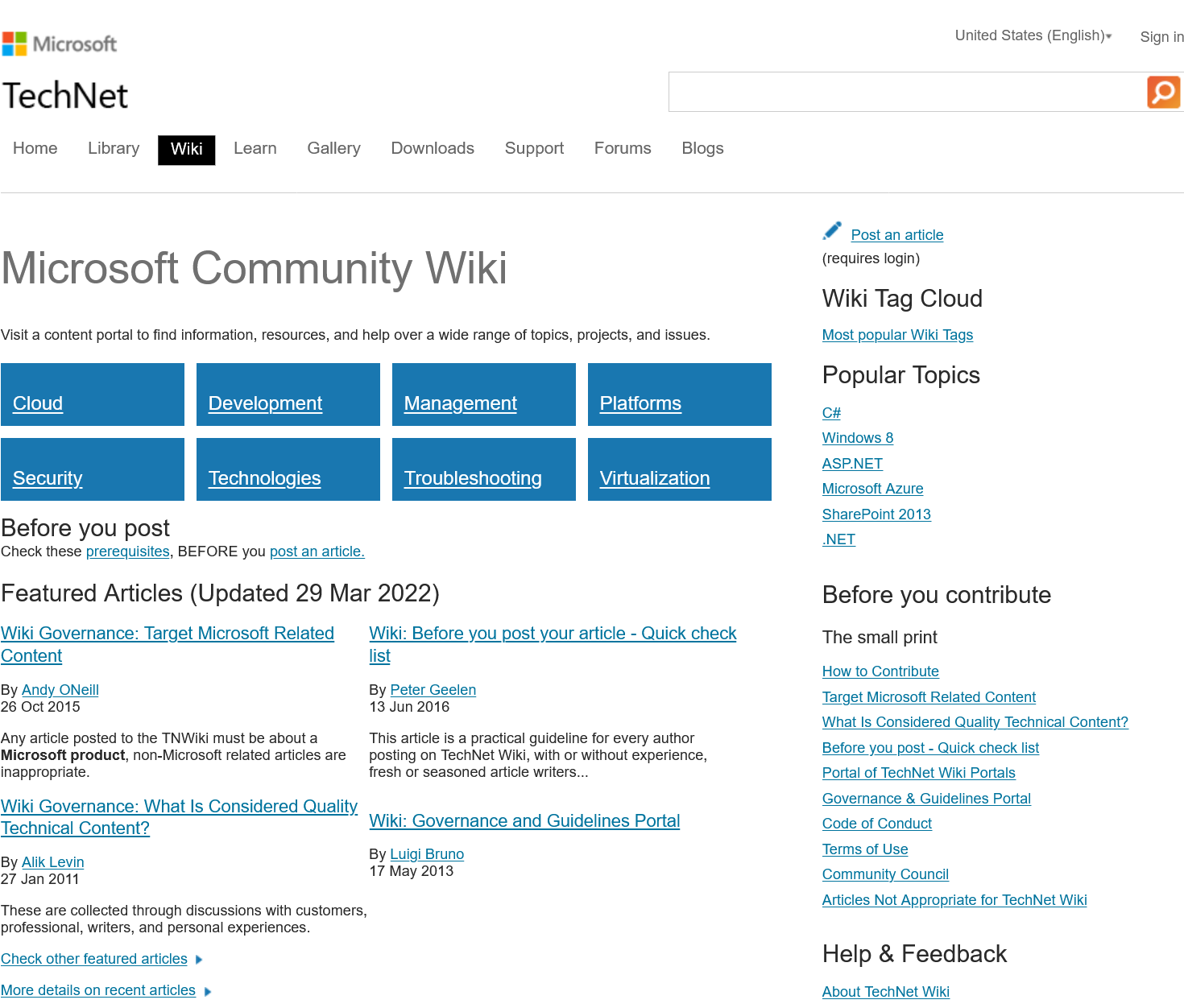This screenshot has height=1008, width=1184.
Task: Open About TechNet Wiki
Action: point(886,992)
